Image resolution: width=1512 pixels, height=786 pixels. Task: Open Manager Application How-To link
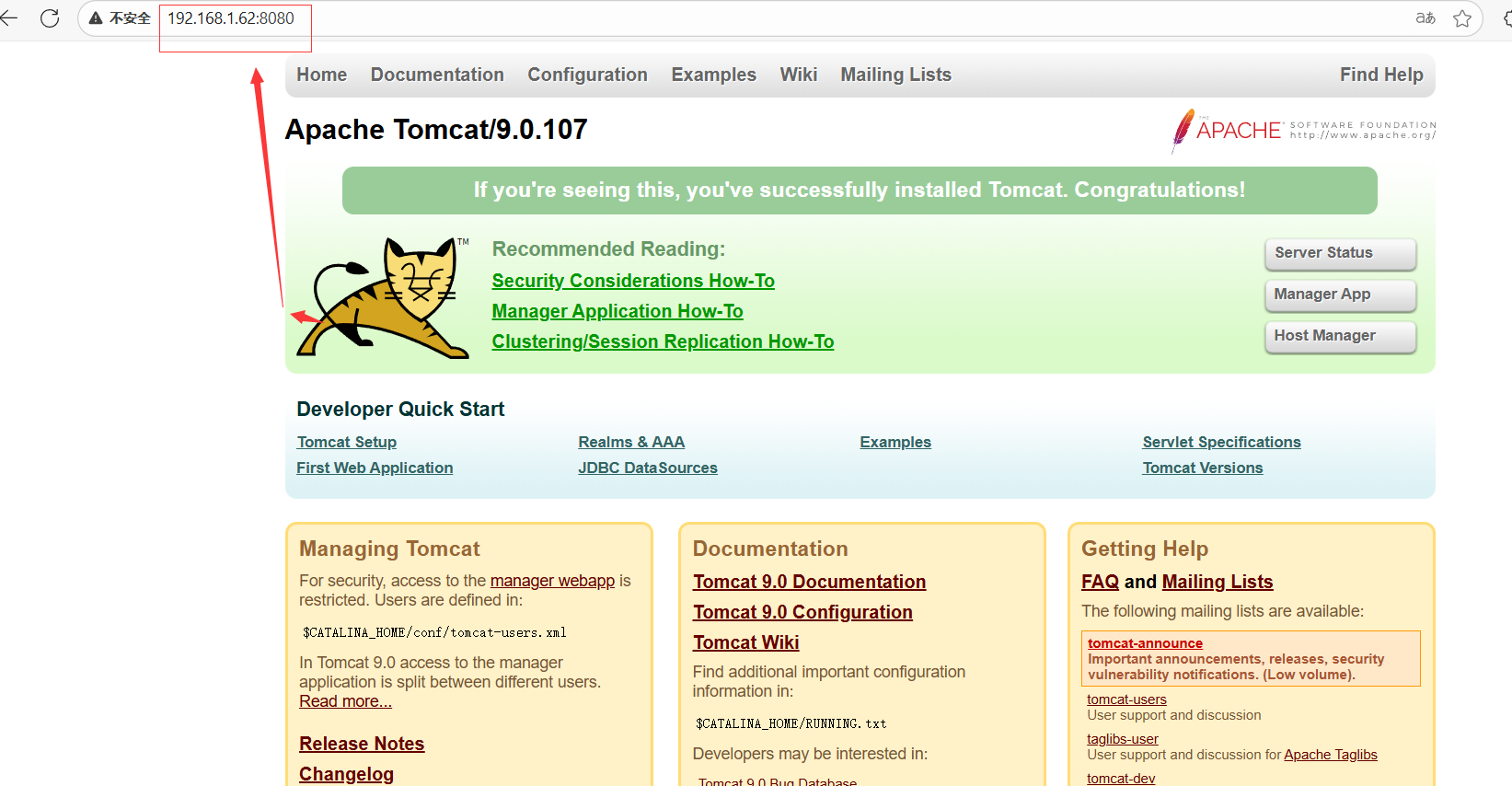pos(617,311)
